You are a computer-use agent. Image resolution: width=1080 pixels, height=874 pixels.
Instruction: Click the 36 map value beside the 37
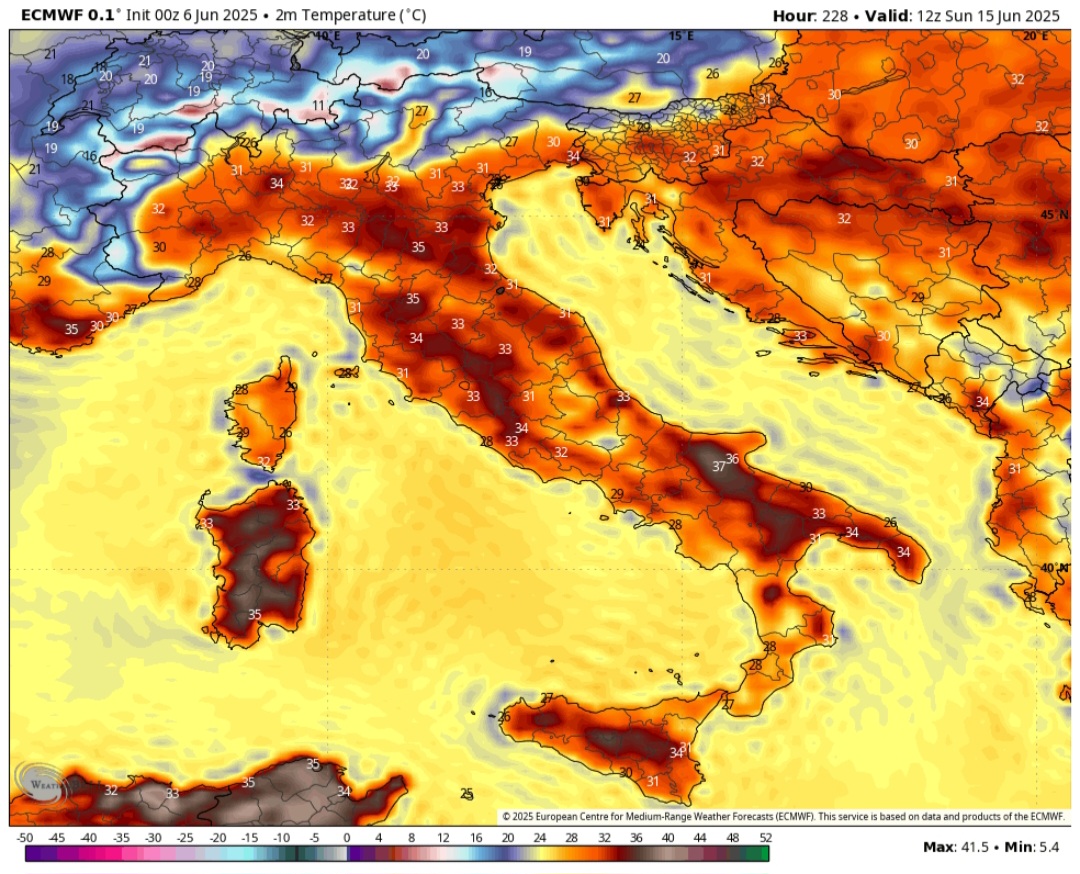coord(732,459)
